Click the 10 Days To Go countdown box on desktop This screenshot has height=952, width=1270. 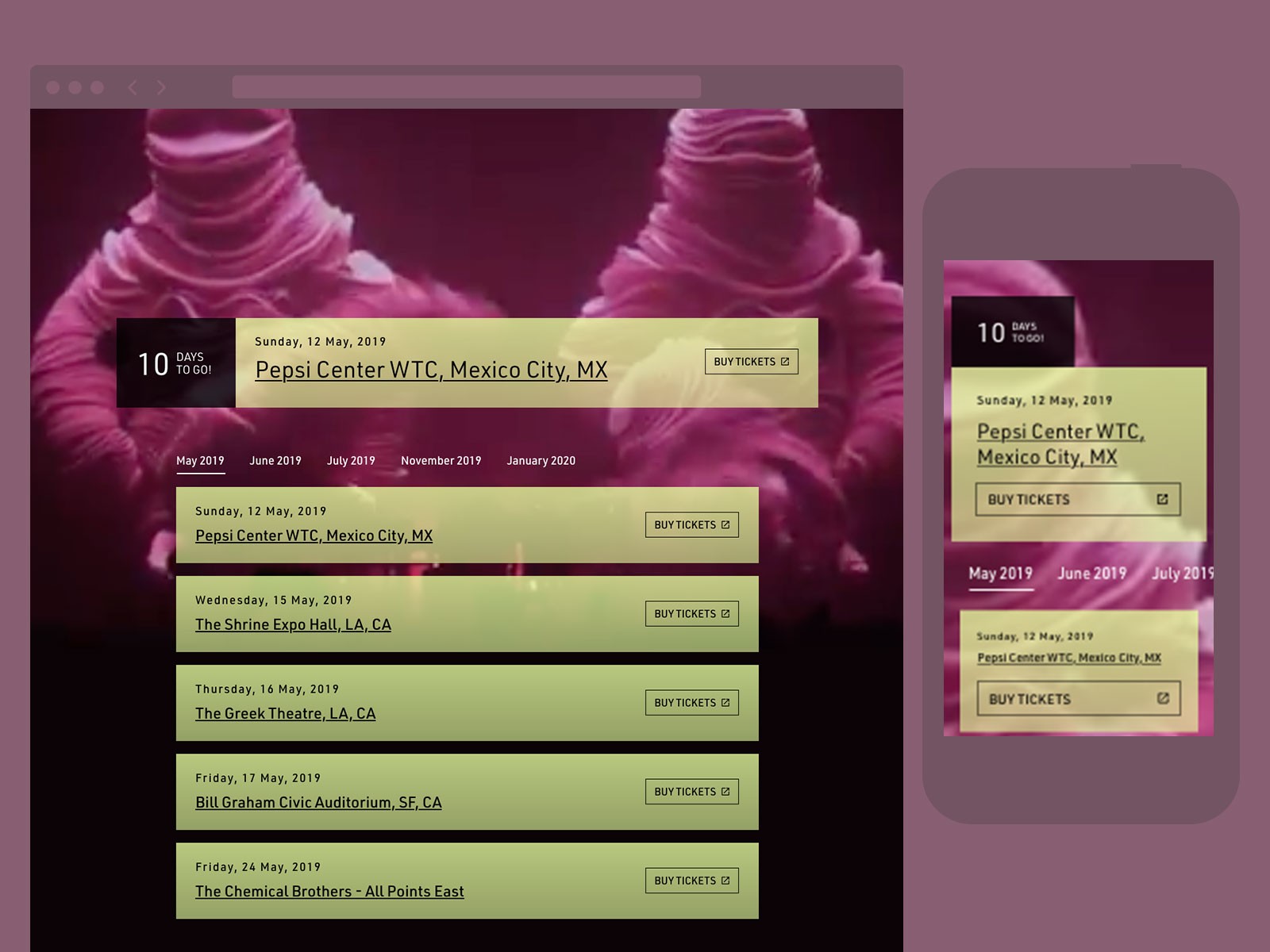coord(176,363)
